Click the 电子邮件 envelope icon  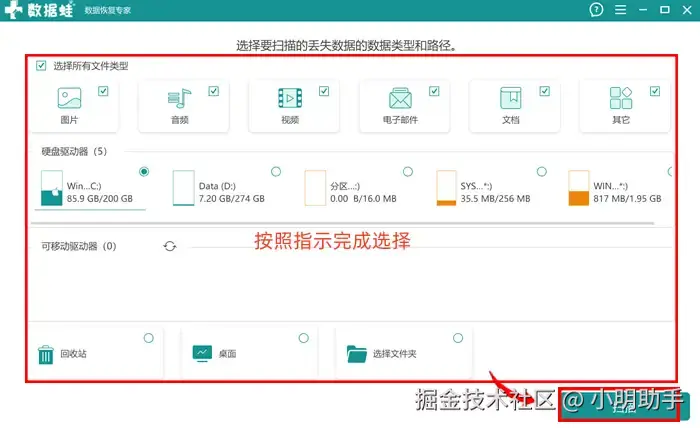click(x=400, y=98)
